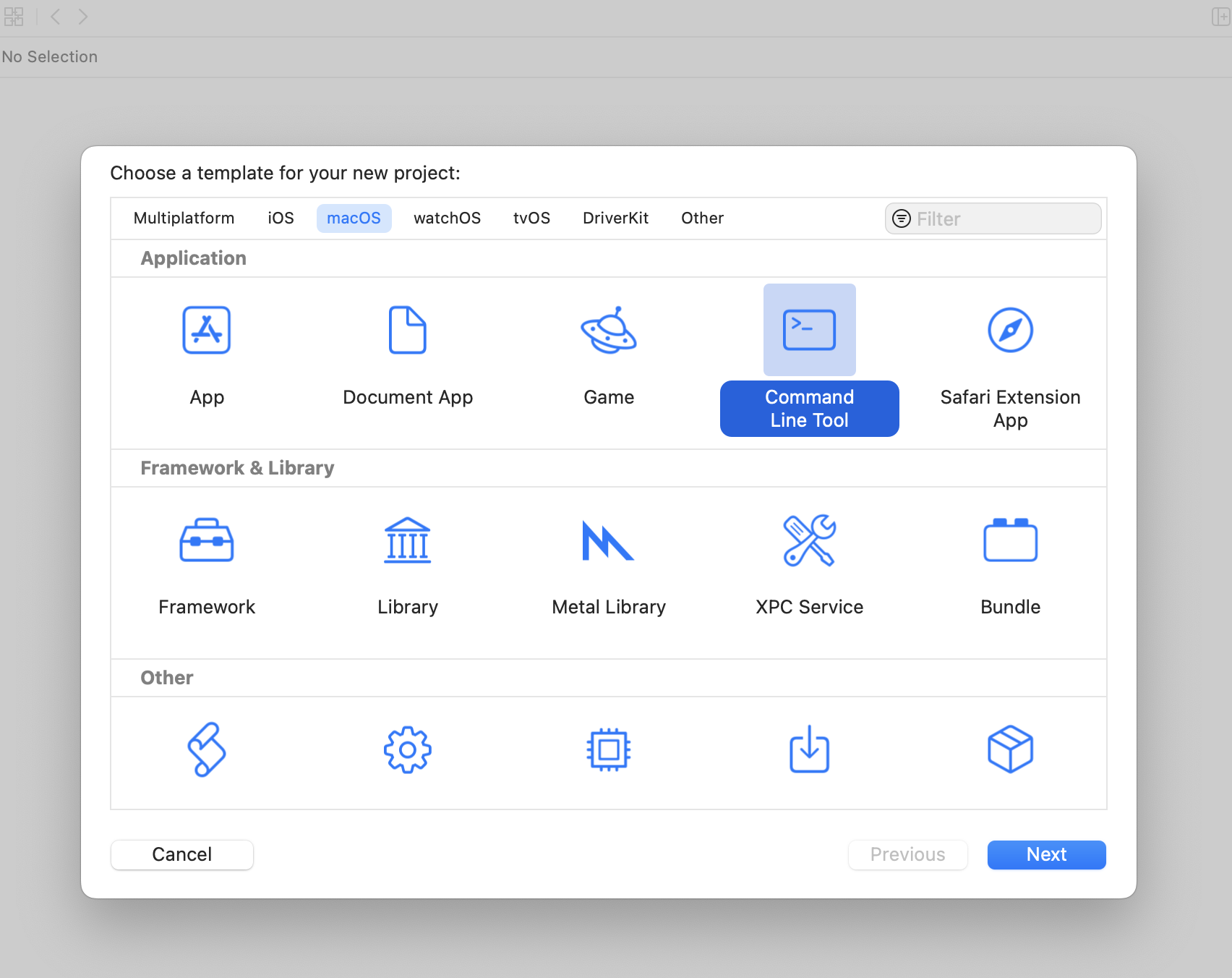Click the Cancel button
Viewport: 1232px width, 978px height.
click(182, 854)
